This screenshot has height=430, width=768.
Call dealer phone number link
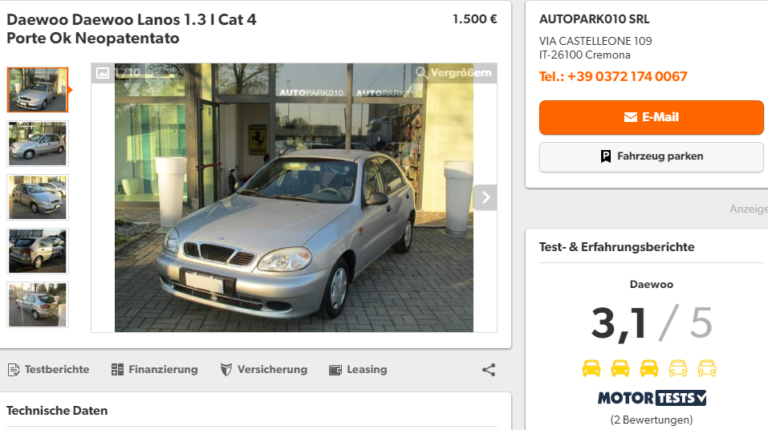(x=613, y=76)
